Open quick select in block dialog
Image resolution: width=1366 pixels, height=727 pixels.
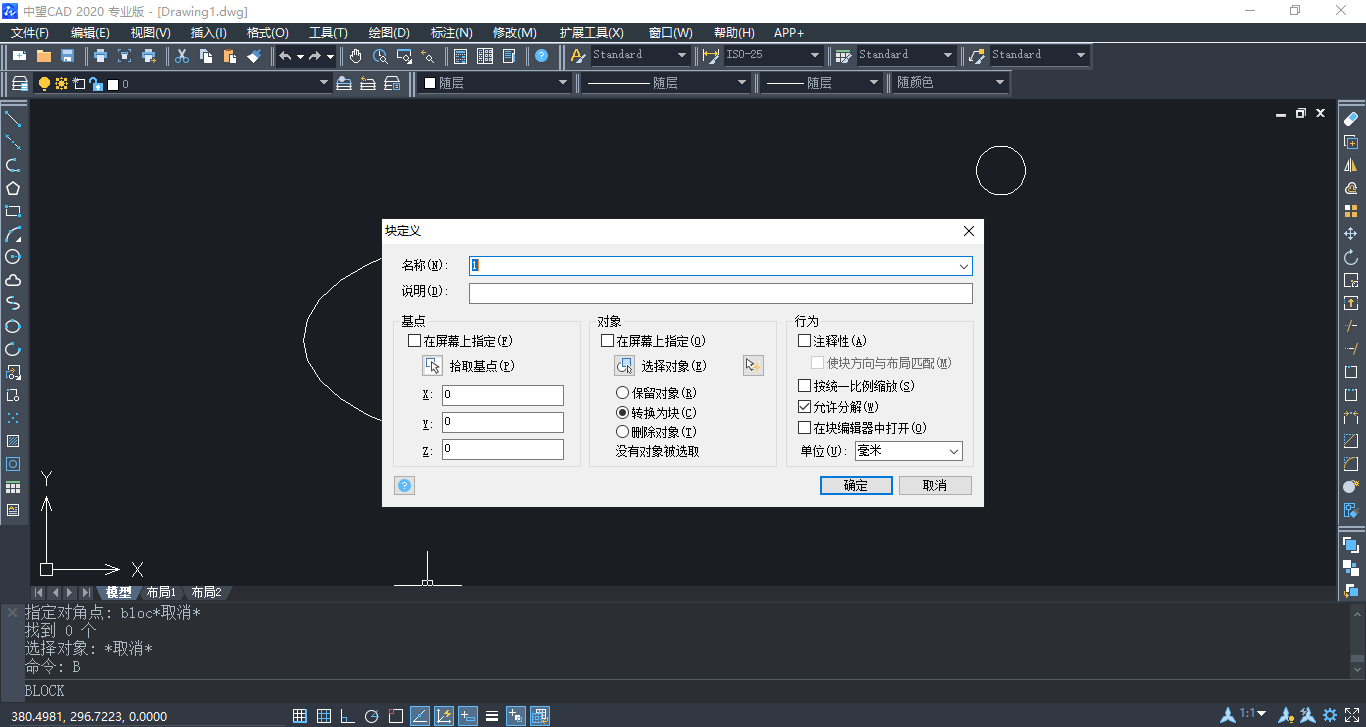(x=753, y=366)
